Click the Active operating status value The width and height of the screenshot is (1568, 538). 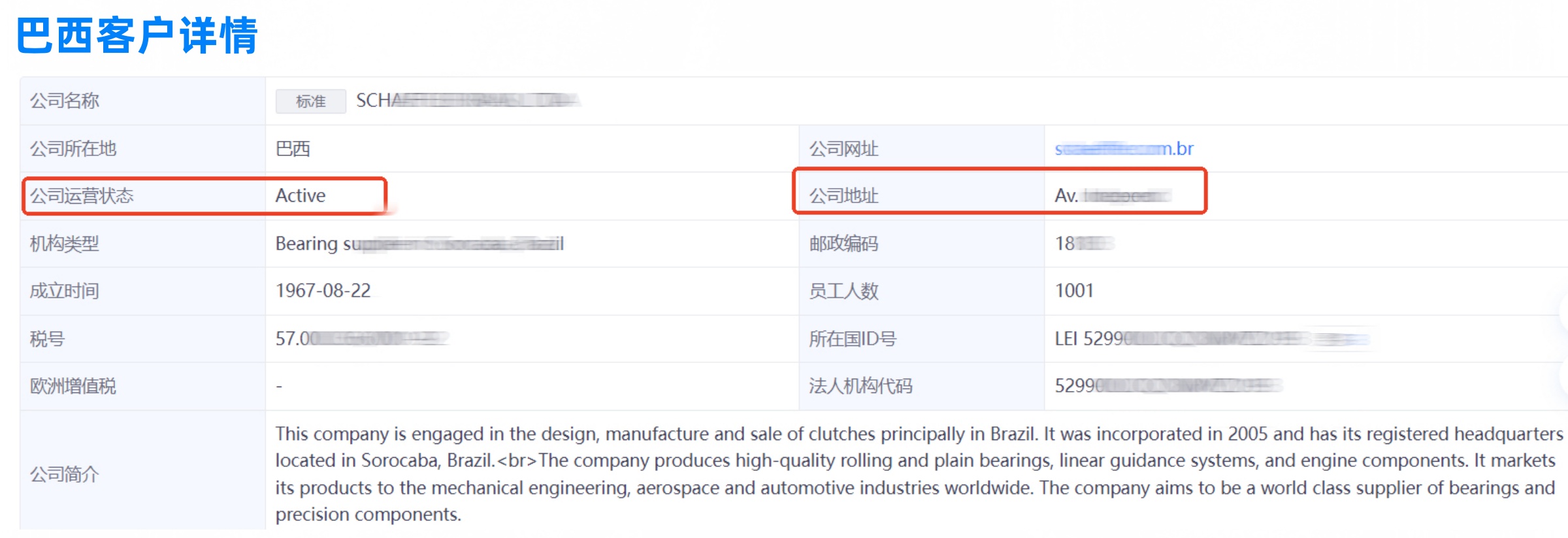point(301,195)
